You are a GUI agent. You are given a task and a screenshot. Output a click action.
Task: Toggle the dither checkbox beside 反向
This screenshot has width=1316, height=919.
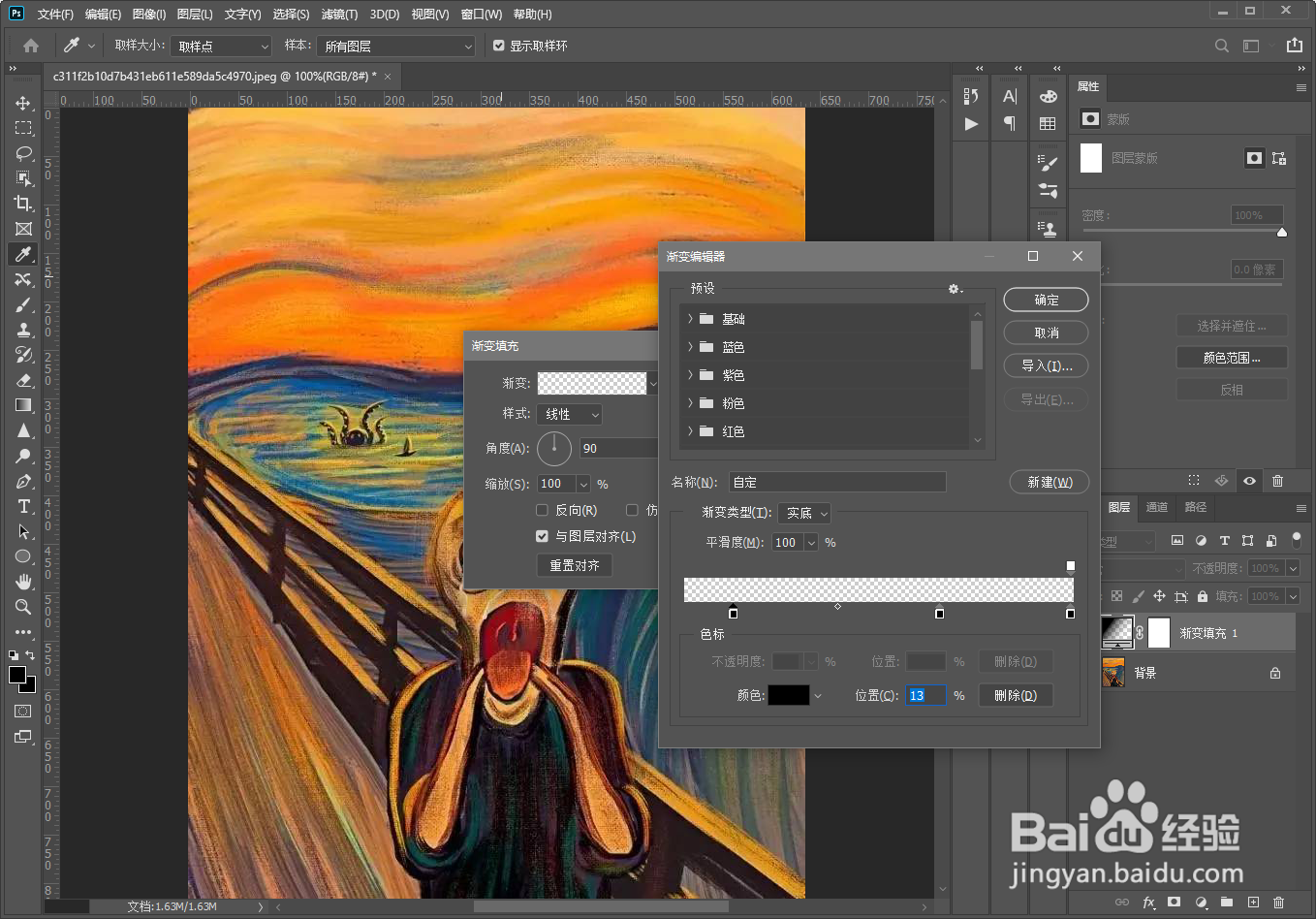[632, 510]
